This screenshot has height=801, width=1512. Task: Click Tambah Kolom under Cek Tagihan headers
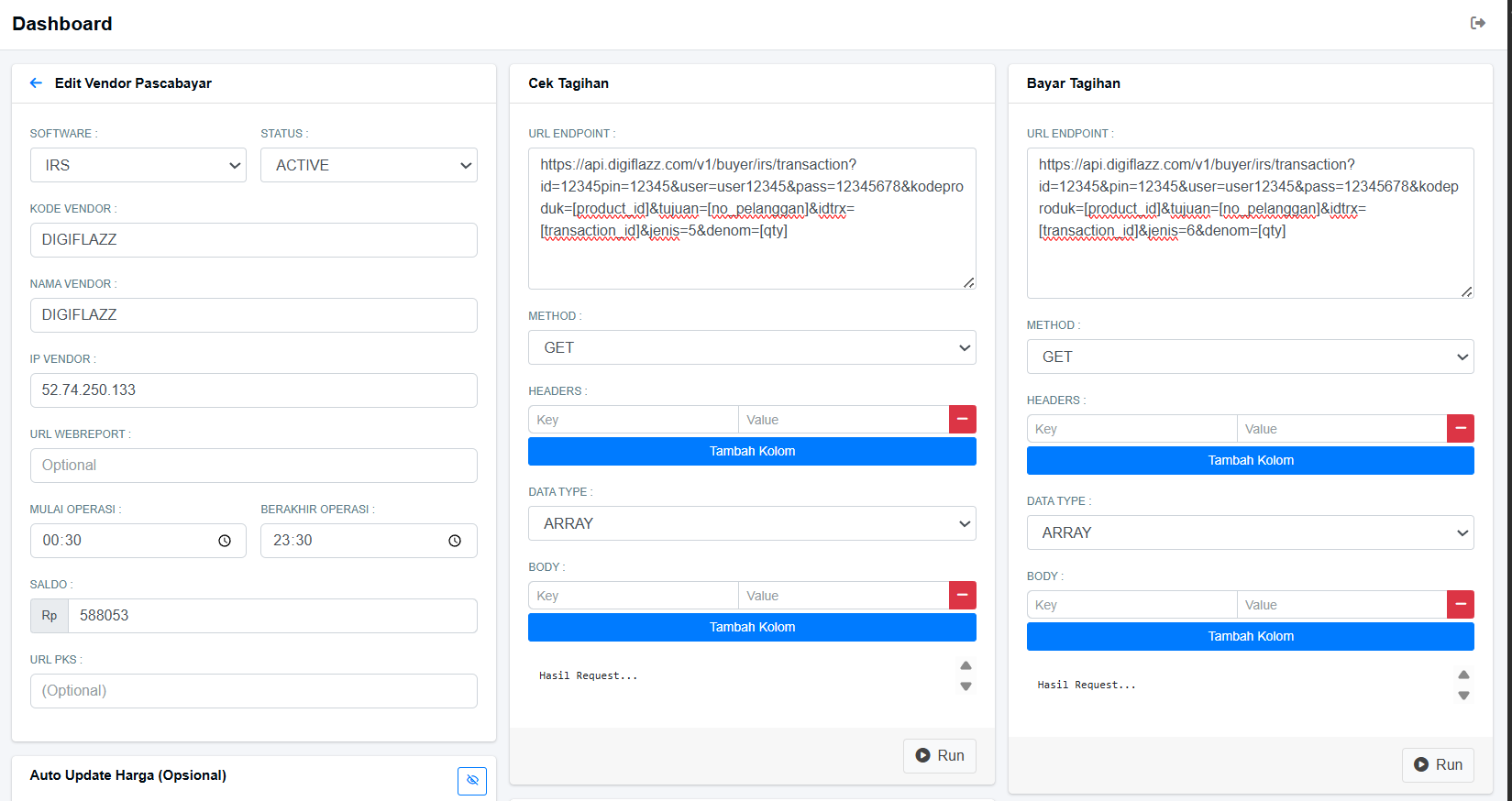click(752, 452)
